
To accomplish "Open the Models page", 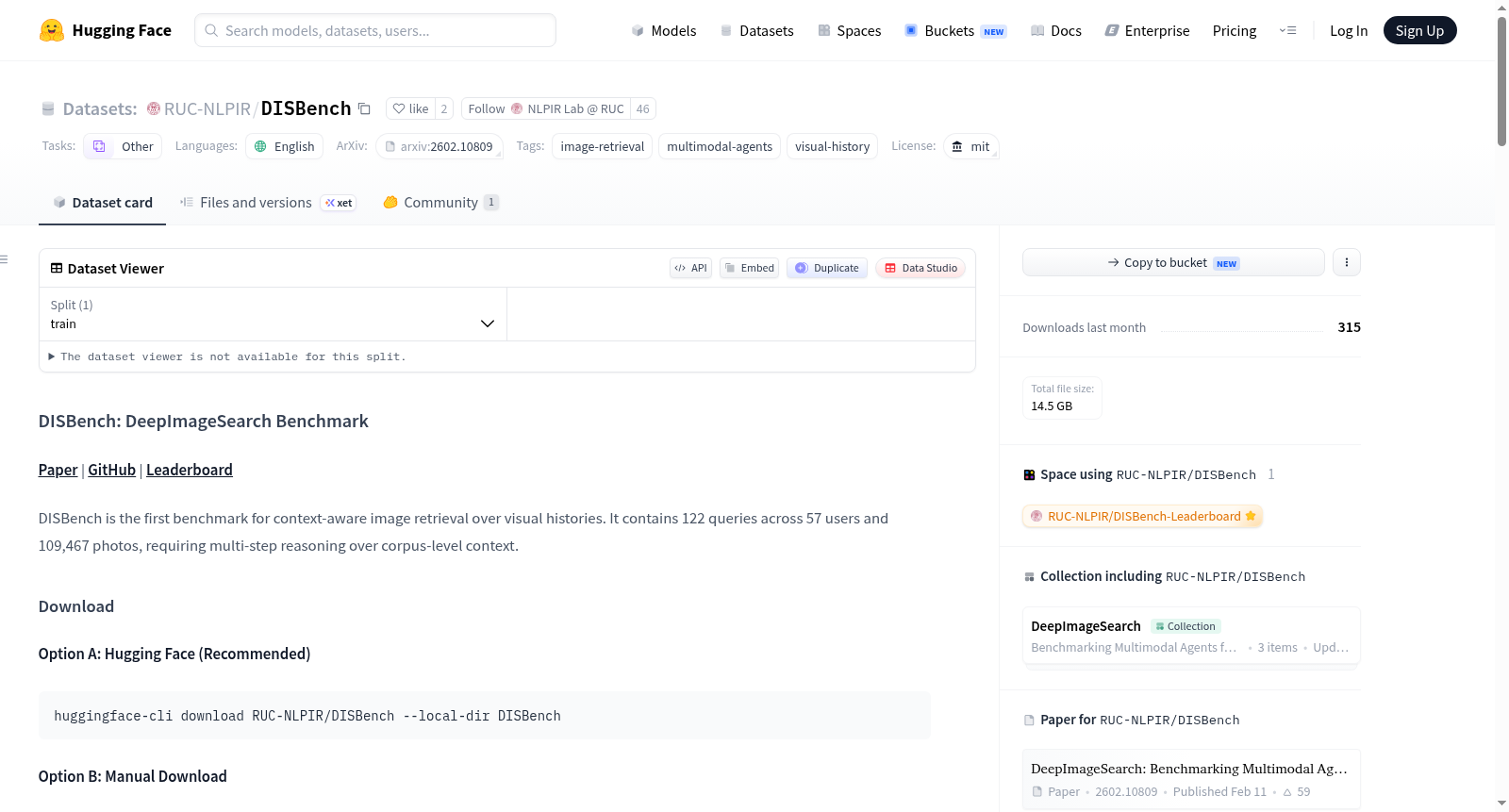I will click(664, 30).
